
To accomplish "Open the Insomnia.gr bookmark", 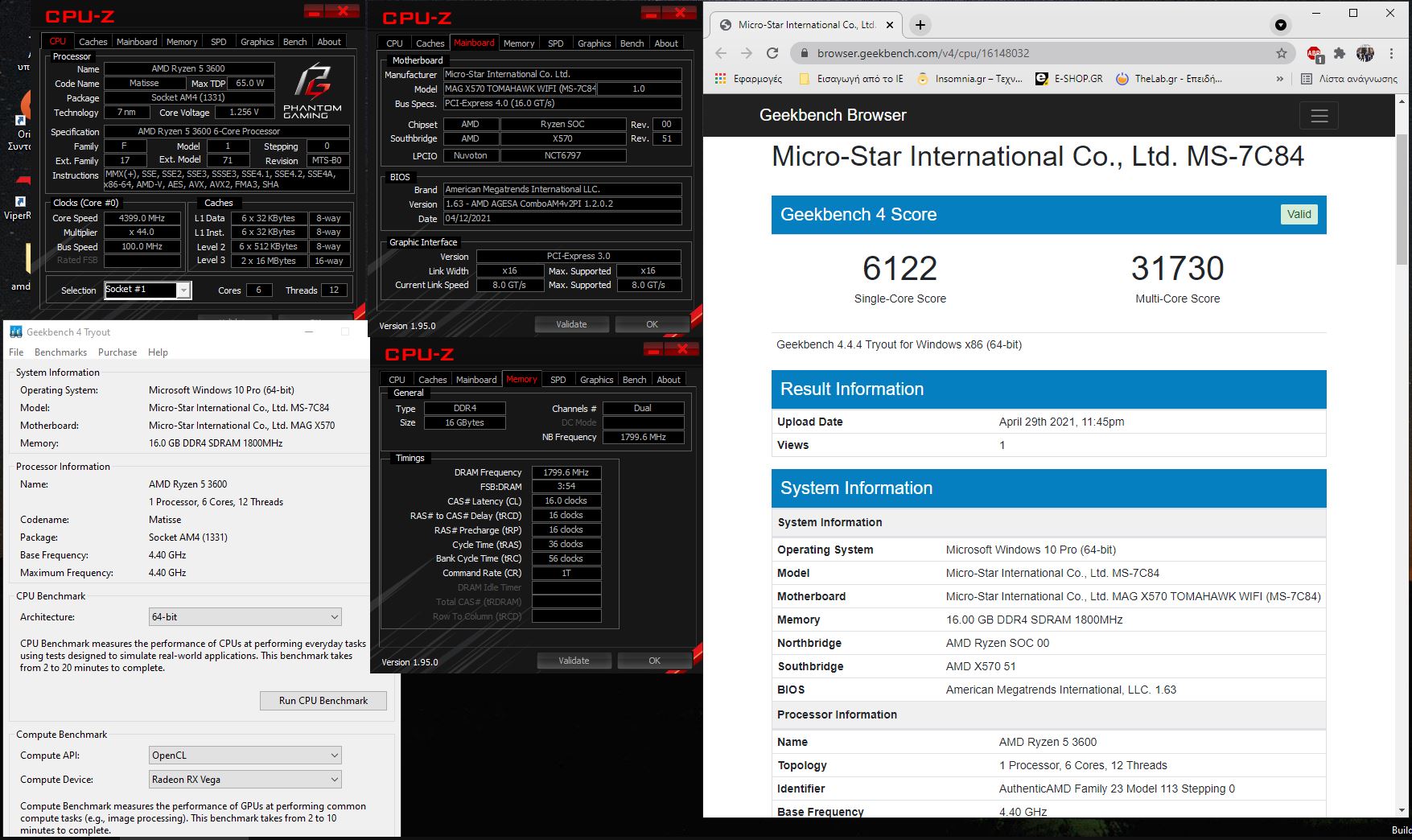I will [x=969, y=79].
